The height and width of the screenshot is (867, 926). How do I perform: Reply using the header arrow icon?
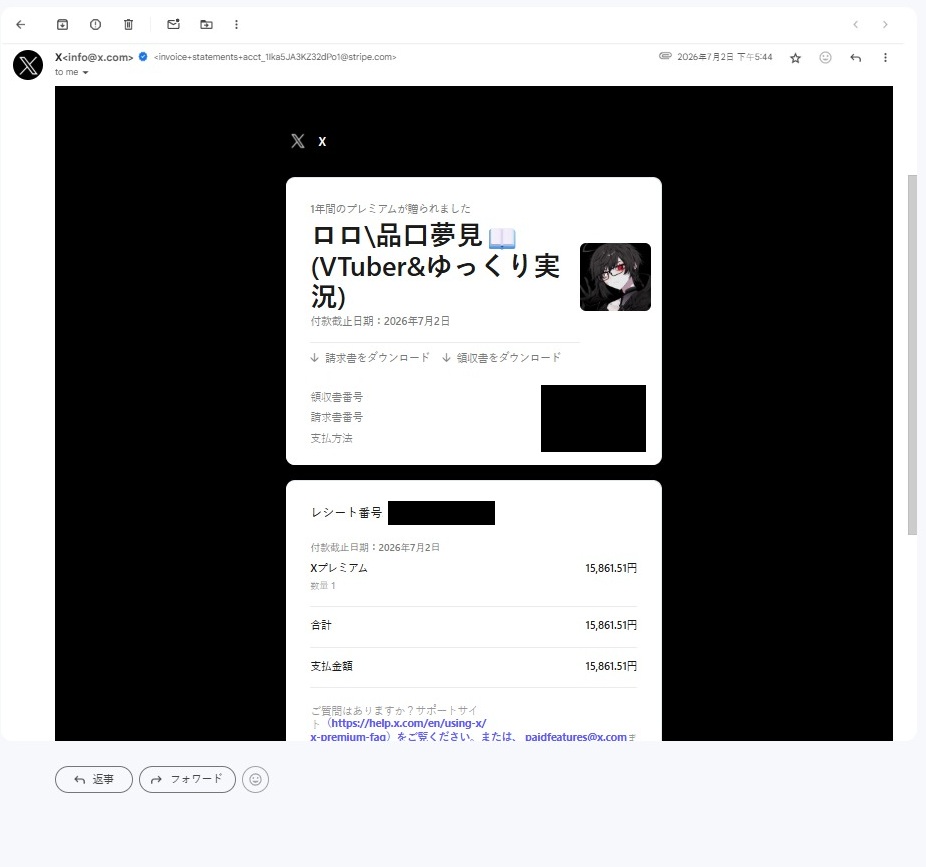click(x=855, y=57)
